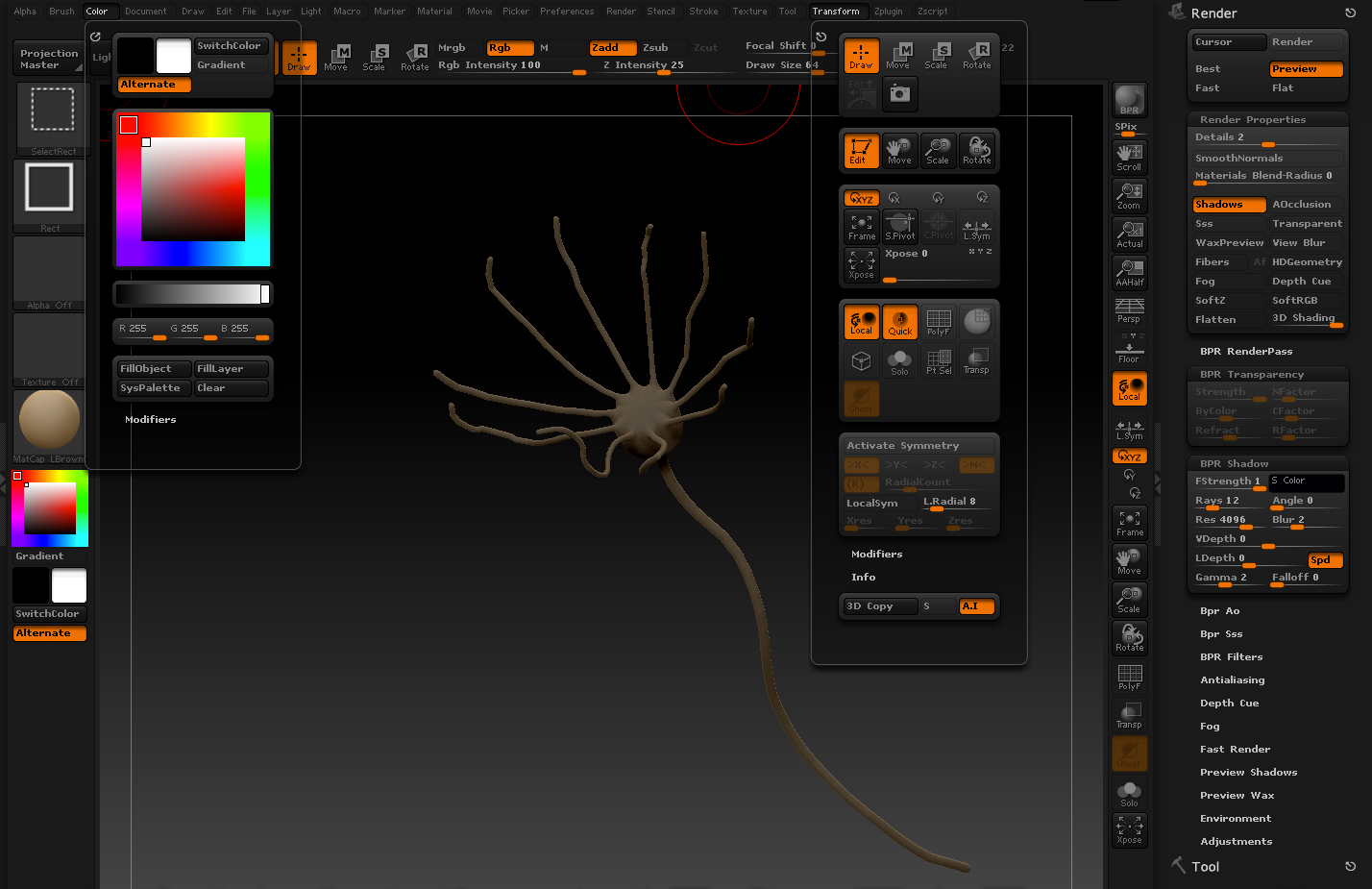The height and width of the screenshot is (889, 1372).
Task: Enable the AOcclusion render option
Action: [1305, 205]
